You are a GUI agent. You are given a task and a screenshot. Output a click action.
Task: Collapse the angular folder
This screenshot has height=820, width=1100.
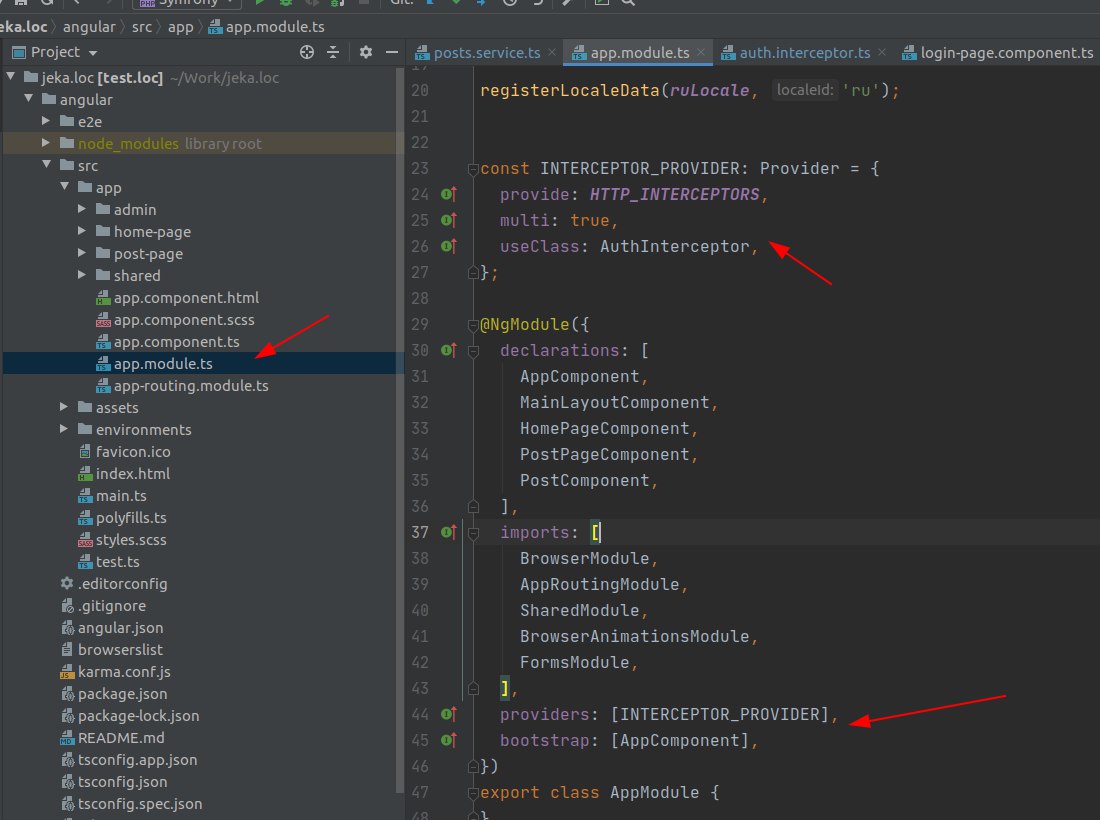coord(29,99)
